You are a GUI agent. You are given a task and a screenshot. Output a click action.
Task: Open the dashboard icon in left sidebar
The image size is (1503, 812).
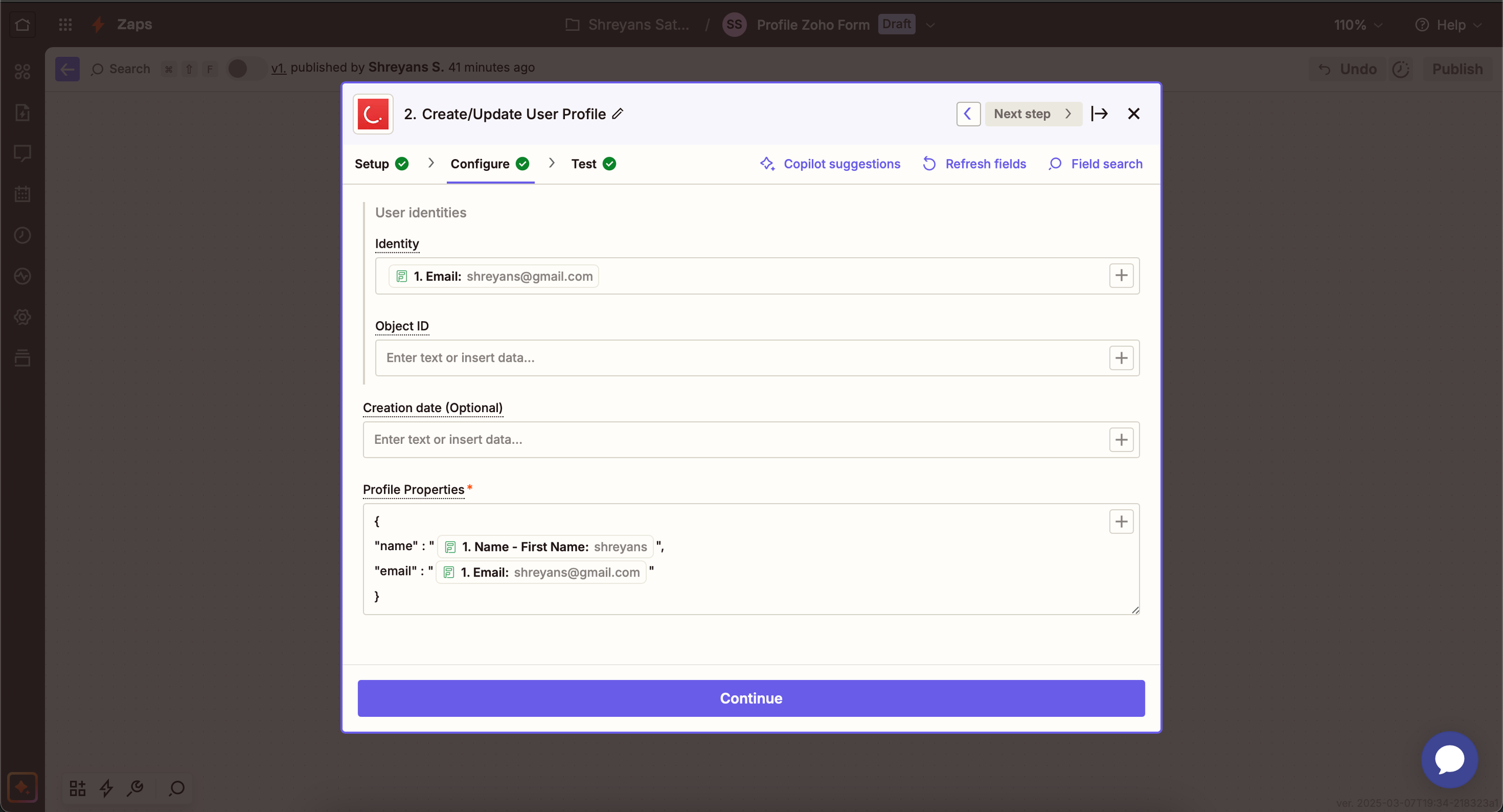(22, 72)
